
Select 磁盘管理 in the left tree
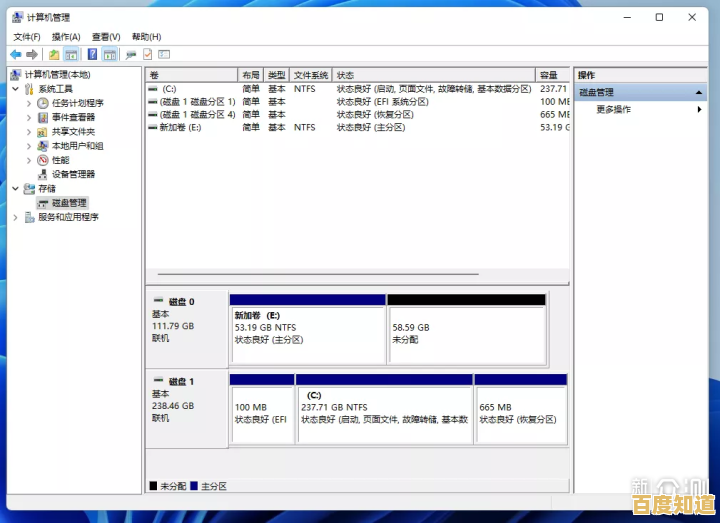pos(69,203)
